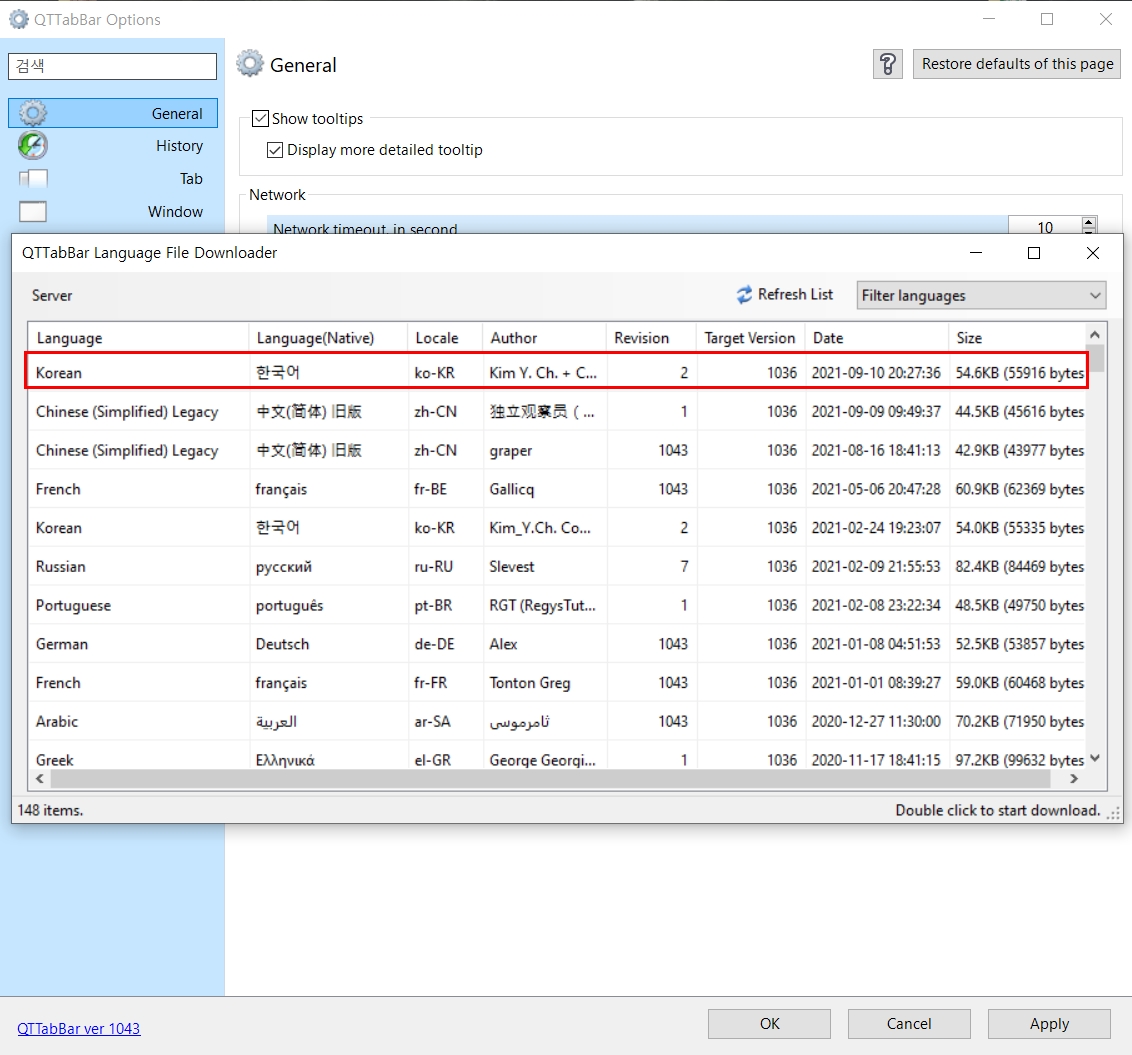Sort by the Revision column header
The image size is (1132, 1055).
pos(651,338)
